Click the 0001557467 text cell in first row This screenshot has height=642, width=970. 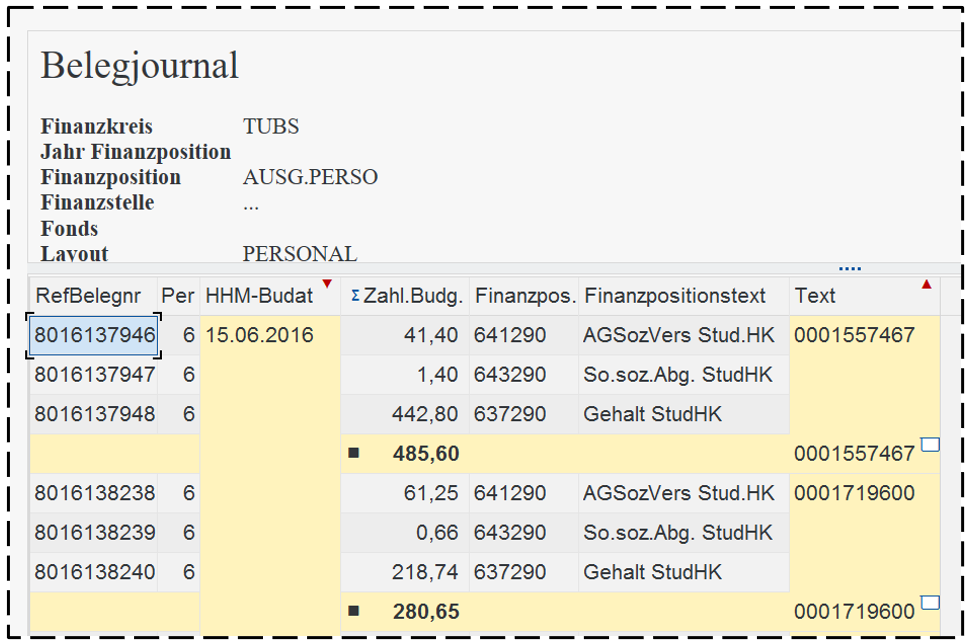(854, 335)
